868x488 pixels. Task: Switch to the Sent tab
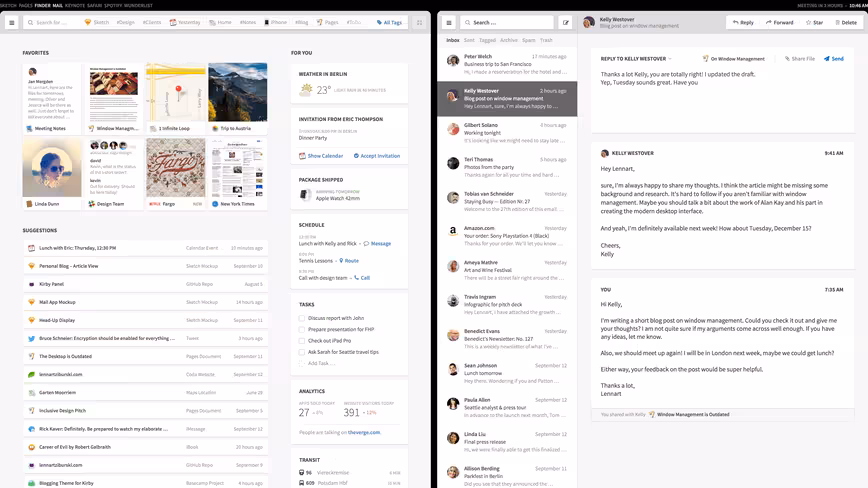[469, 40]
